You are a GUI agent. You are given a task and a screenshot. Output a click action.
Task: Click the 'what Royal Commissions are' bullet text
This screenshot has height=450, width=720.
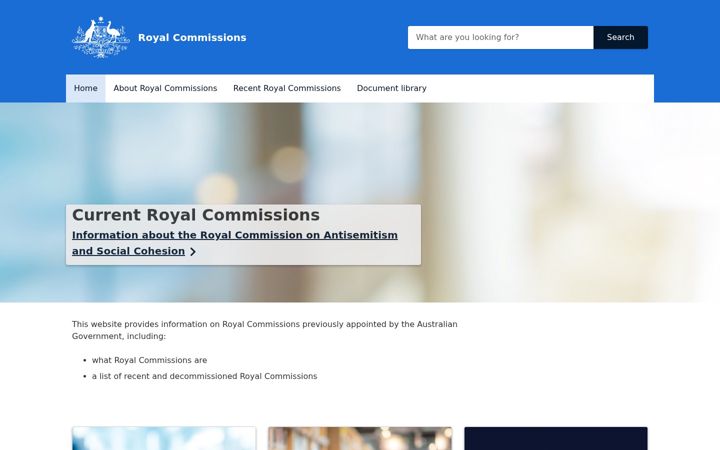(x=149, y=360)
